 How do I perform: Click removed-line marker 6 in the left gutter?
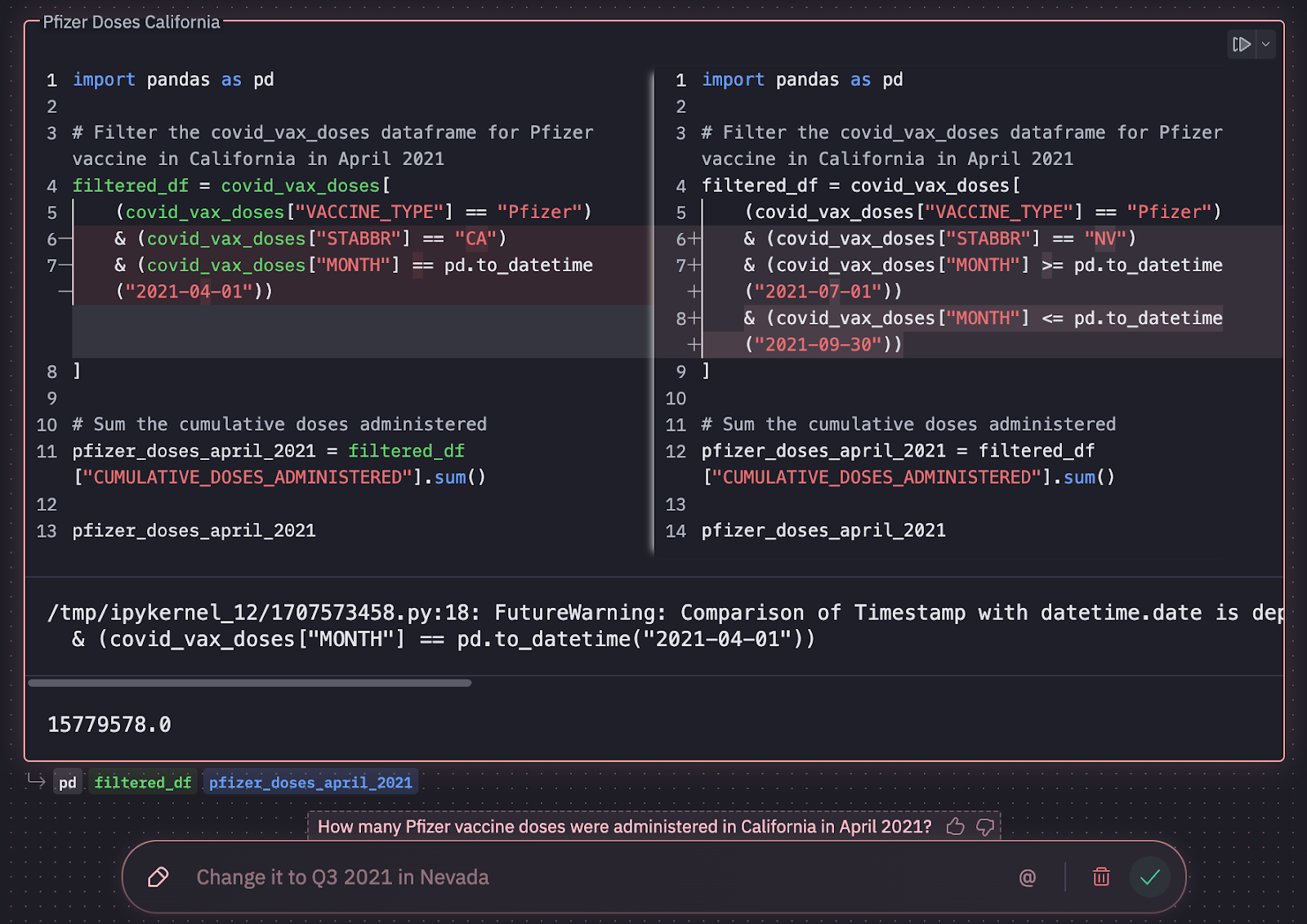59,239
